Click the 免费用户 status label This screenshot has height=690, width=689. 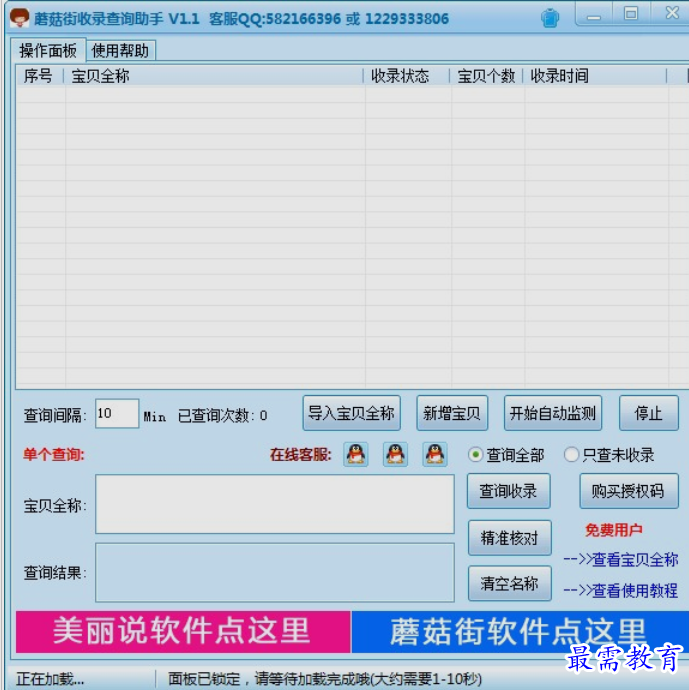614,530
